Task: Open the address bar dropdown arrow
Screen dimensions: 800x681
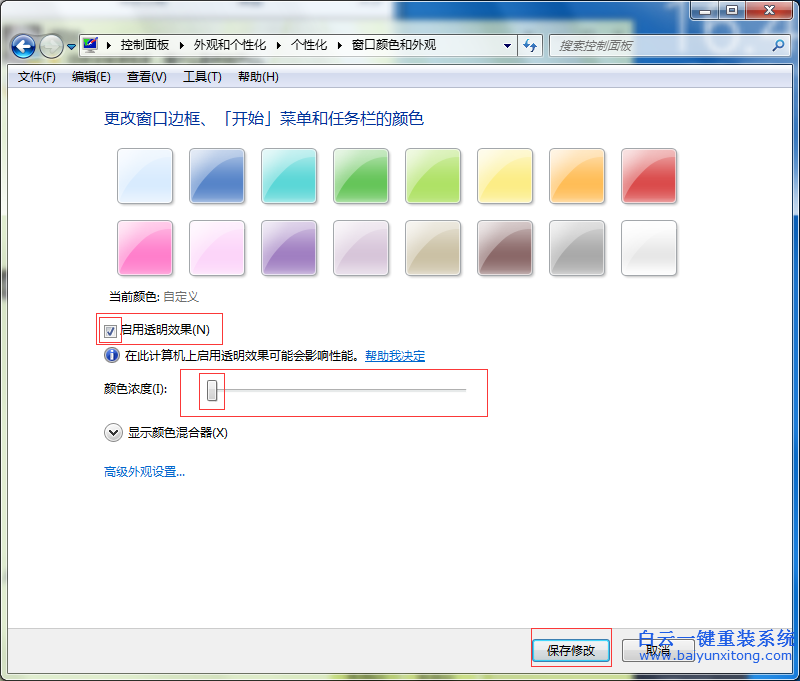Action: (x=507, y=46)
